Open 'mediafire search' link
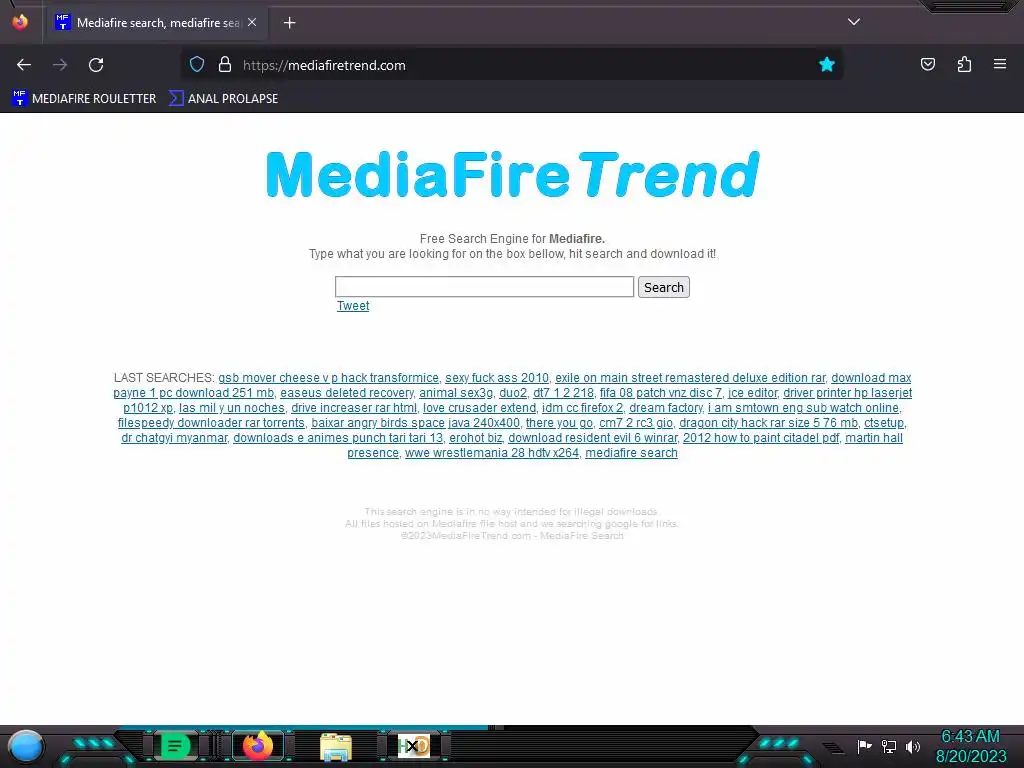This screenshot has width=1024, height=768. point(632,453)
